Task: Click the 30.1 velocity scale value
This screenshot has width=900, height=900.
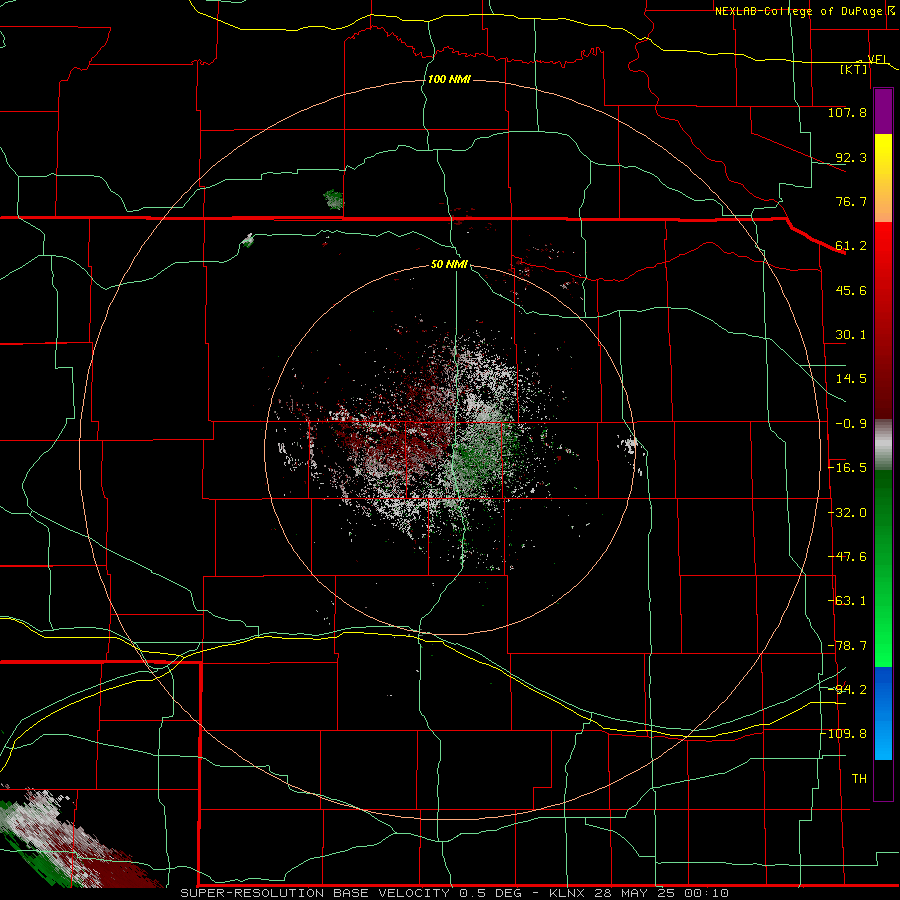Action: [x=851, y=335]
